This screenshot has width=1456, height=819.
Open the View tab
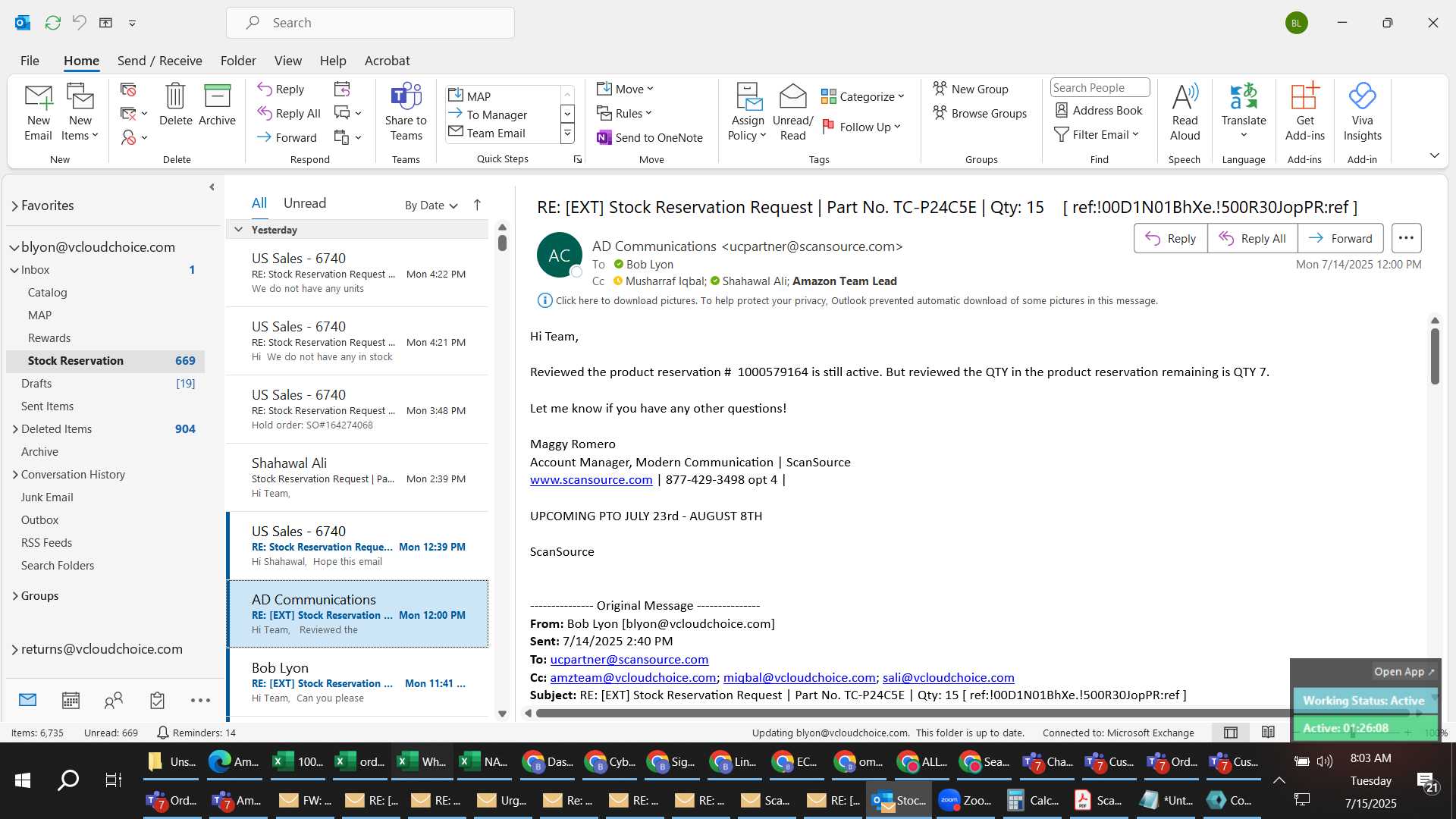pos(287,61)
